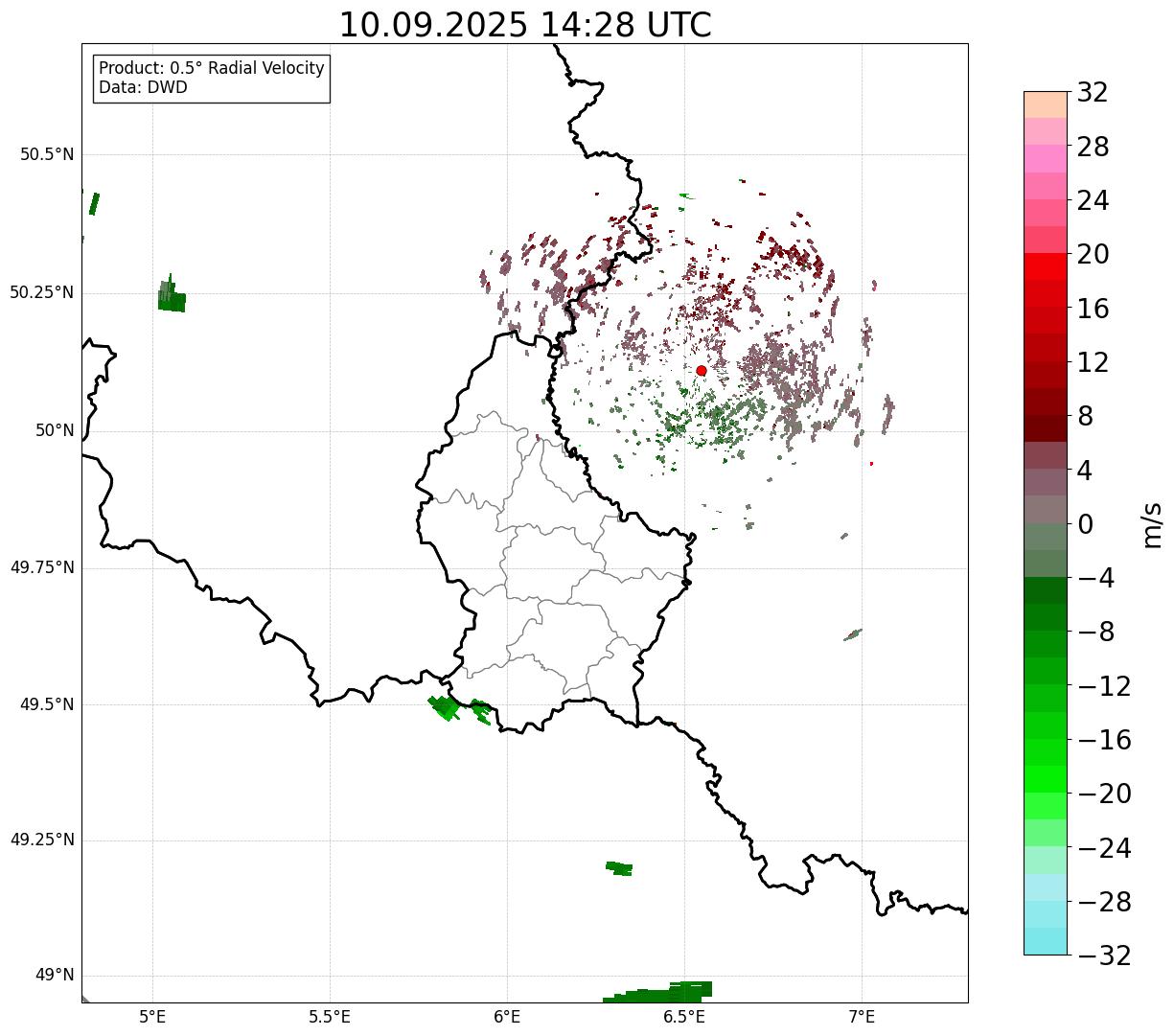Click the 6°E longitude label
This screenshot has height=1036, width=1174.
[507, 1017]
